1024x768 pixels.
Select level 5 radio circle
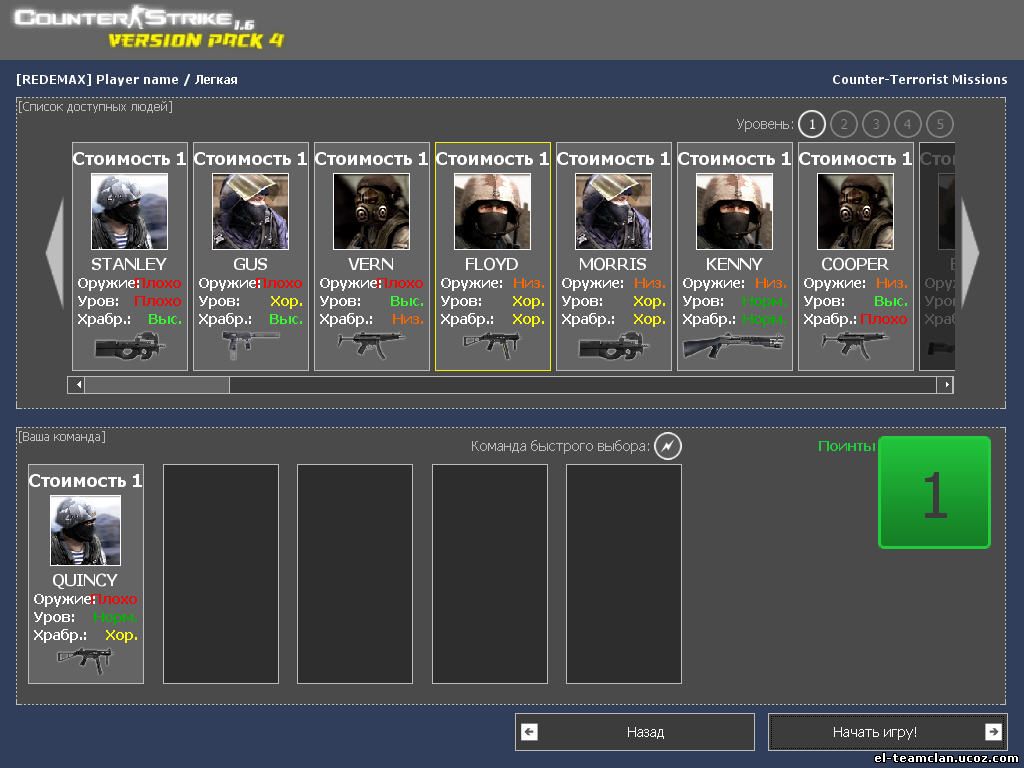(939, 124)
